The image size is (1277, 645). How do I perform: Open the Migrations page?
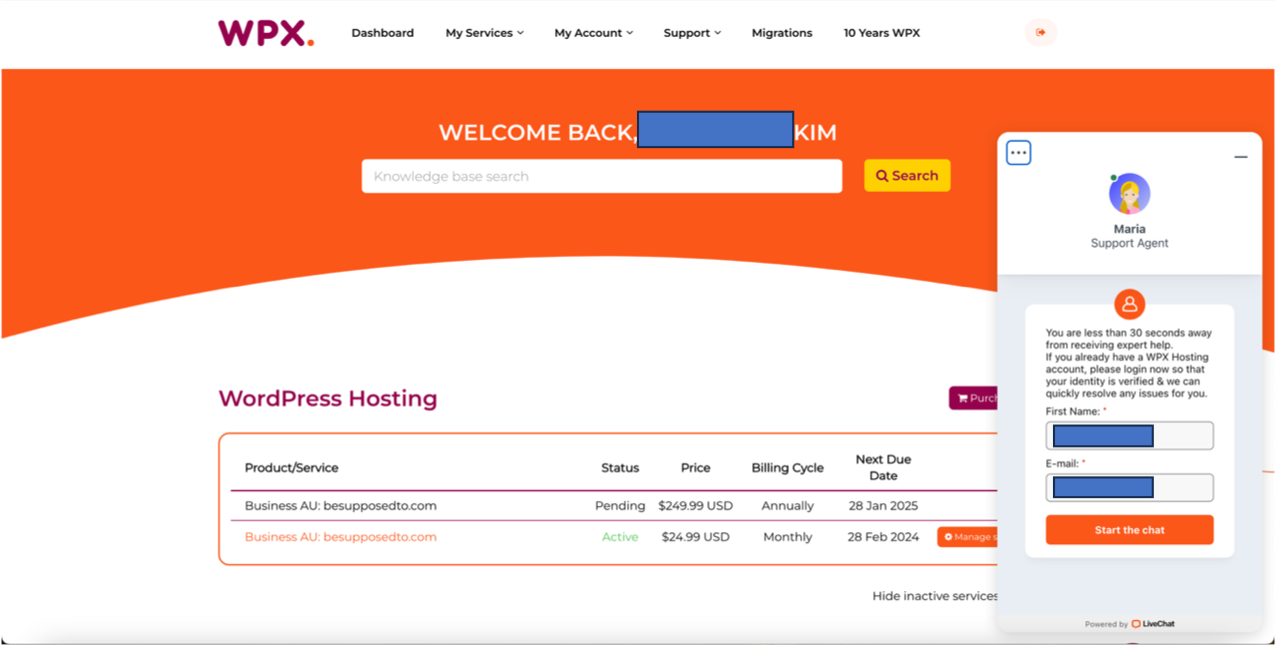(x=782, y=33)
